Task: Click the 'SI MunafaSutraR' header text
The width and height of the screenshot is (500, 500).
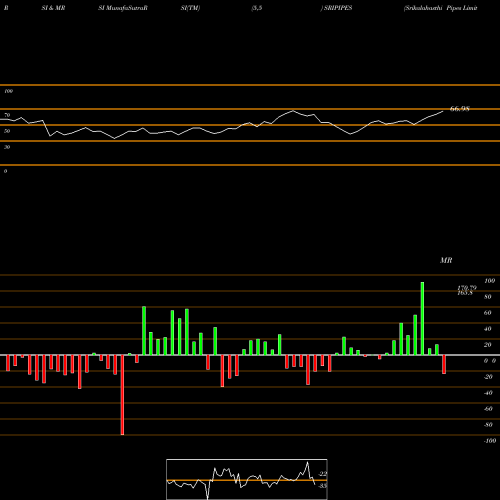Action: pos(123,8)
